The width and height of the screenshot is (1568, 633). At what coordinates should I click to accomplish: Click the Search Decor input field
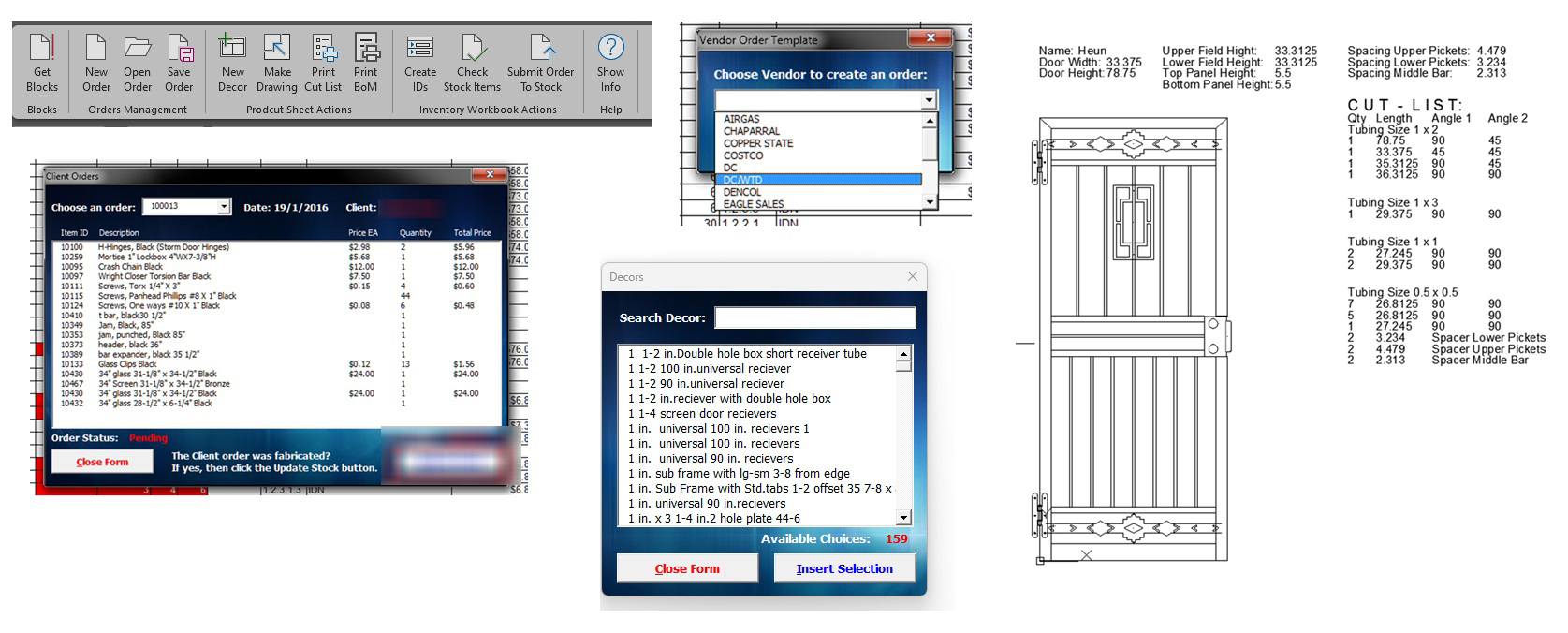814,317
